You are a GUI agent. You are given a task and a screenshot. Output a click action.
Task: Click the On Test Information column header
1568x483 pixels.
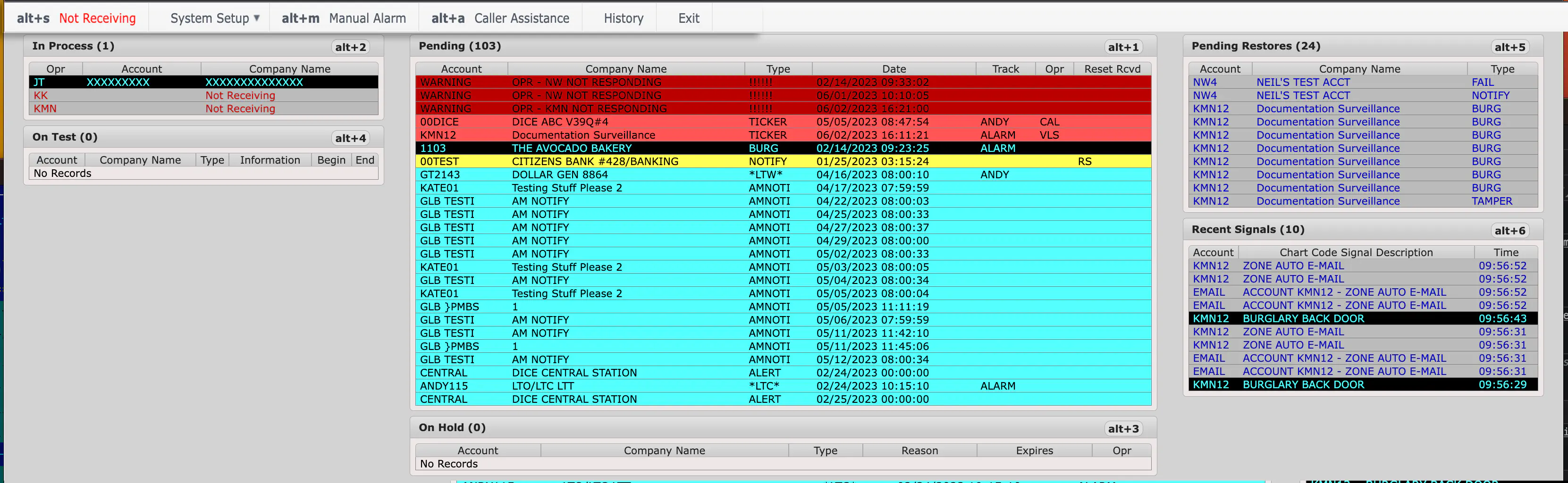click(x=270, y=160)
